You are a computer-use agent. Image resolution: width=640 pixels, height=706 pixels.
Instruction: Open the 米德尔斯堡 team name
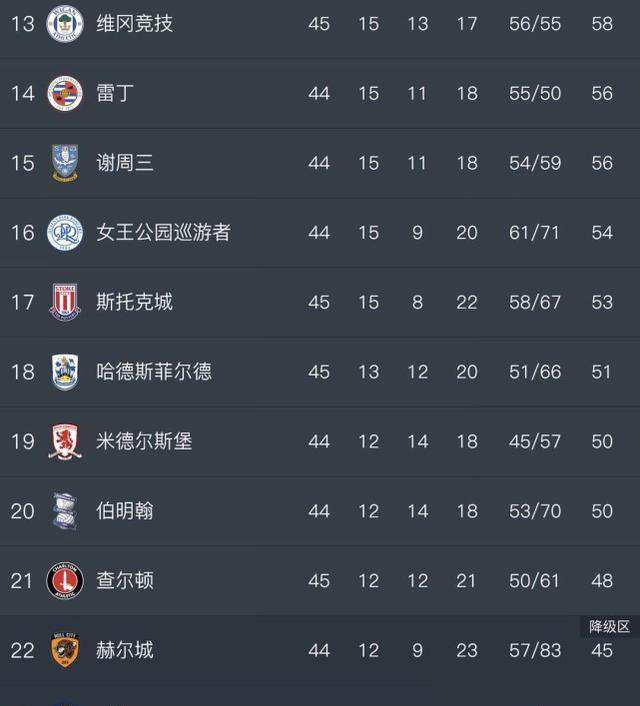144,441
